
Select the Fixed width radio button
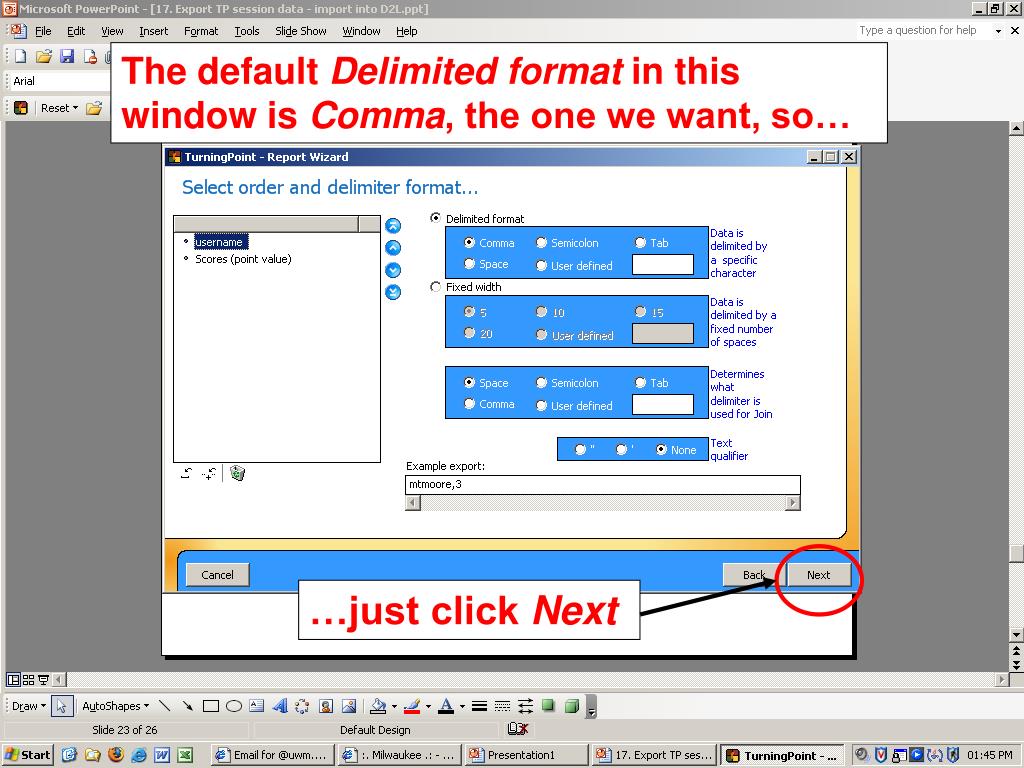point(435,287)
